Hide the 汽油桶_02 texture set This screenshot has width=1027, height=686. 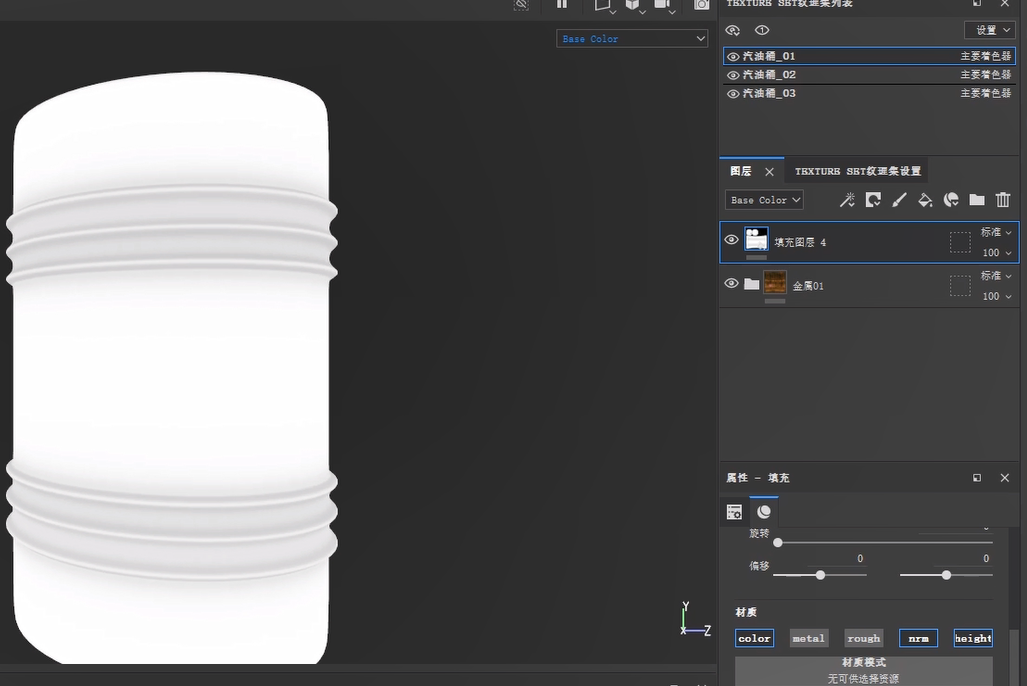[x=733, y=75]
